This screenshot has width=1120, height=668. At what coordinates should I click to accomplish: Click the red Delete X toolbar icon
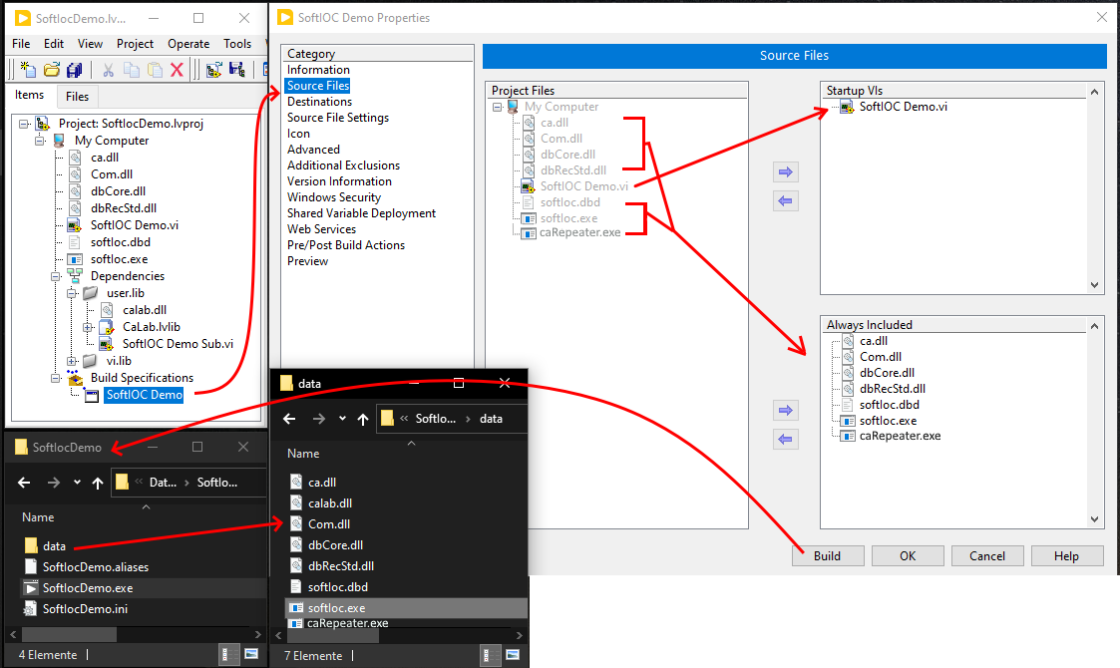pos(177,70)
